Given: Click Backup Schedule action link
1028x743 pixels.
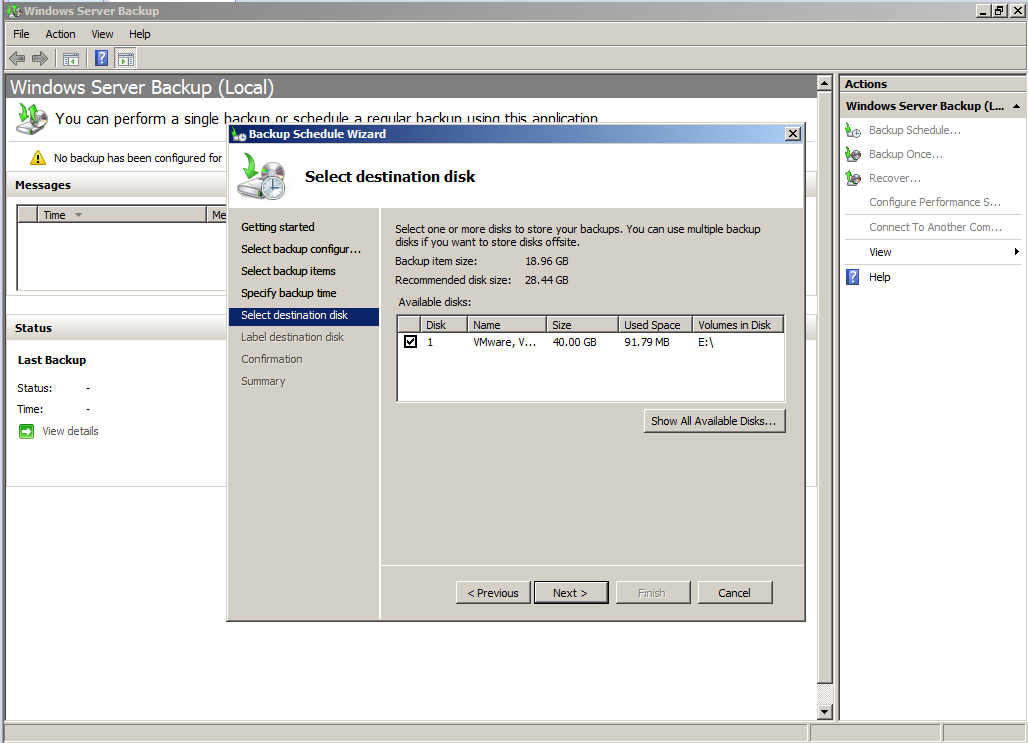Looking at the screenshot, I should [x=915, y=131].
